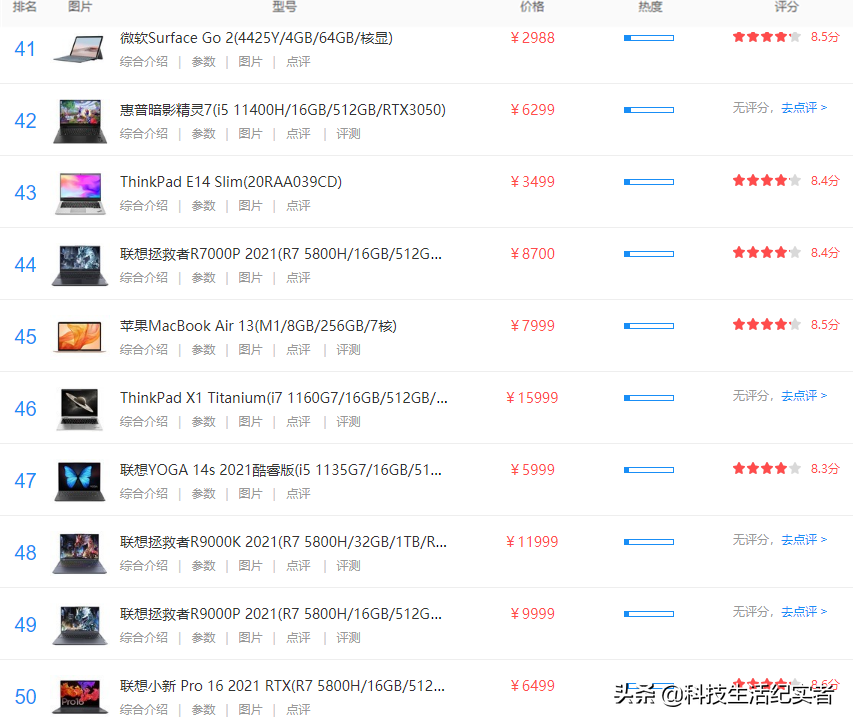Open the 苹果MacBook Air 13 title link
The image size is (853, 724).
coord(258,326)
